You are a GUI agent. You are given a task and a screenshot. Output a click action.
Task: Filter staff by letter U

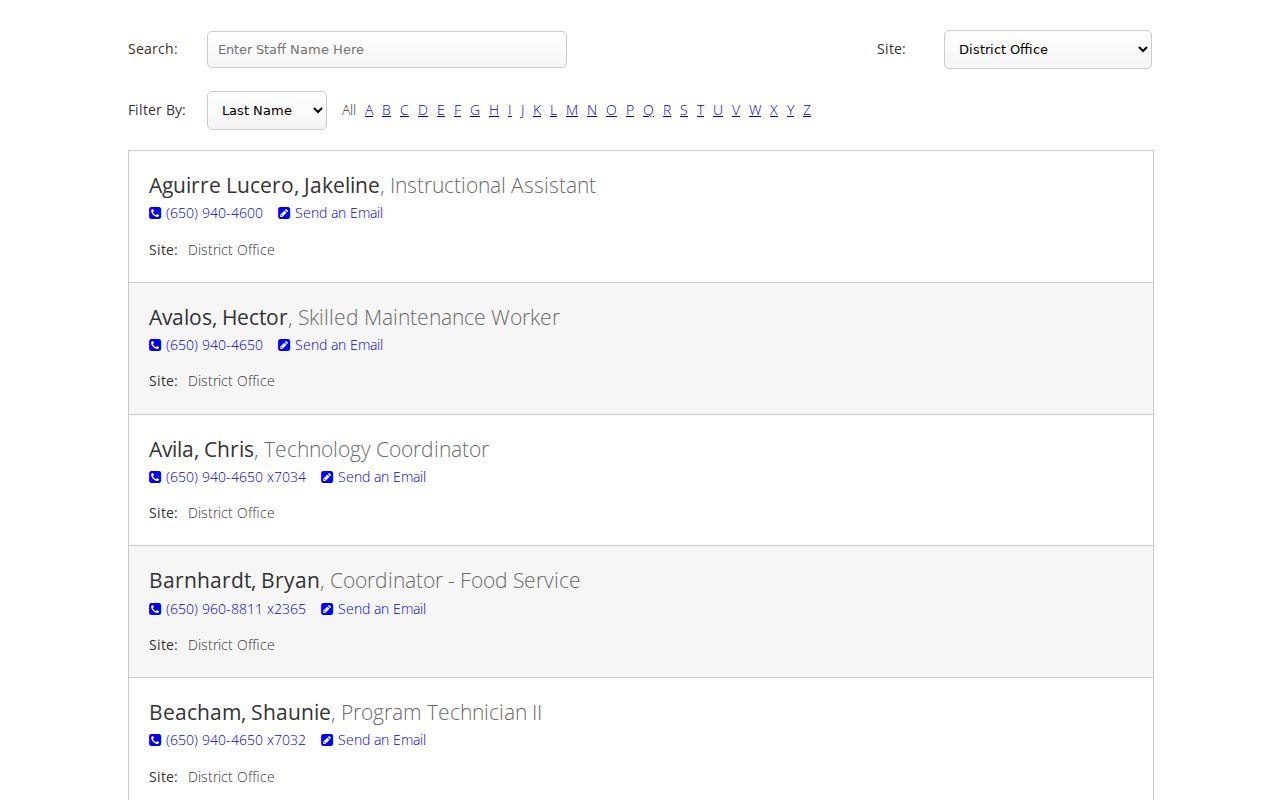(718, 110)
